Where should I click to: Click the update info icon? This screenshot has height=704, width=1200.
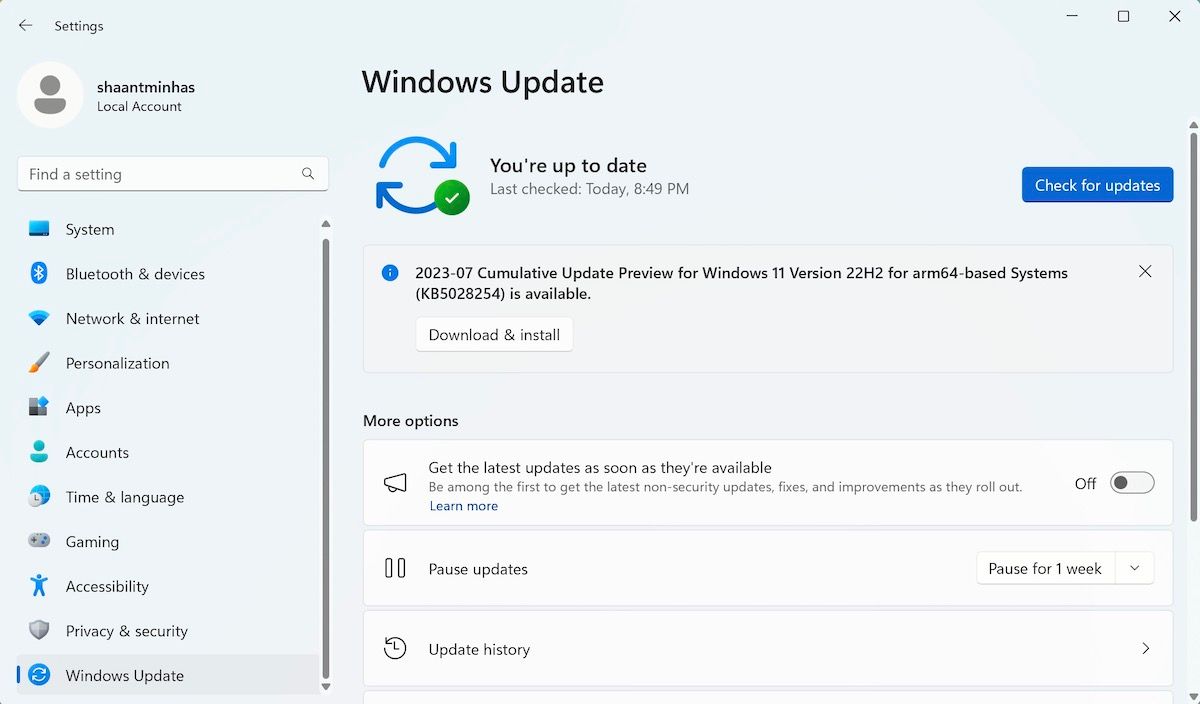[389, 272]
